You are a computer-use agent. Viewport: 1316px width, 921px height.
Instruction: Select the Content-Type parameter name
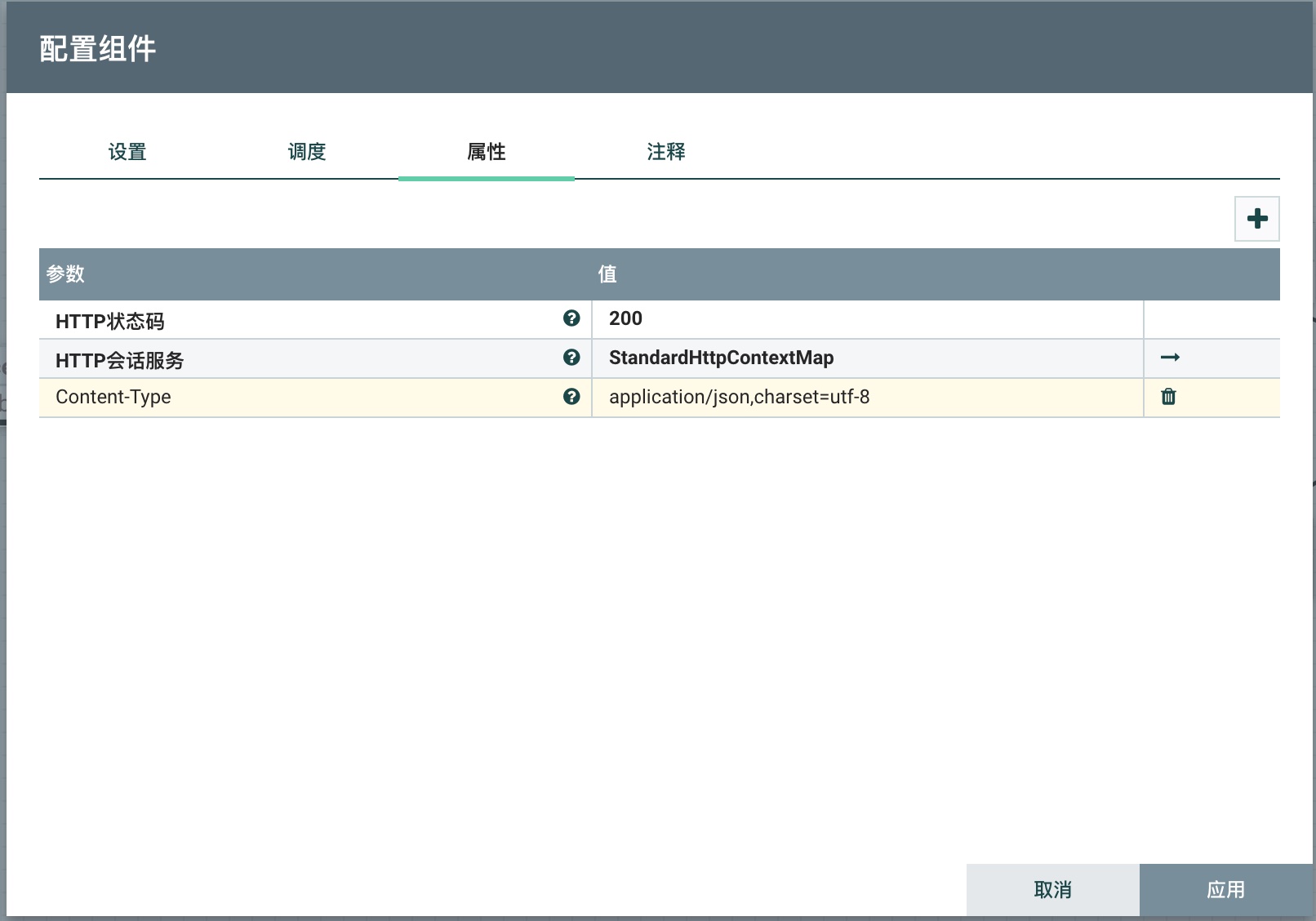click(x=113, y=398)
